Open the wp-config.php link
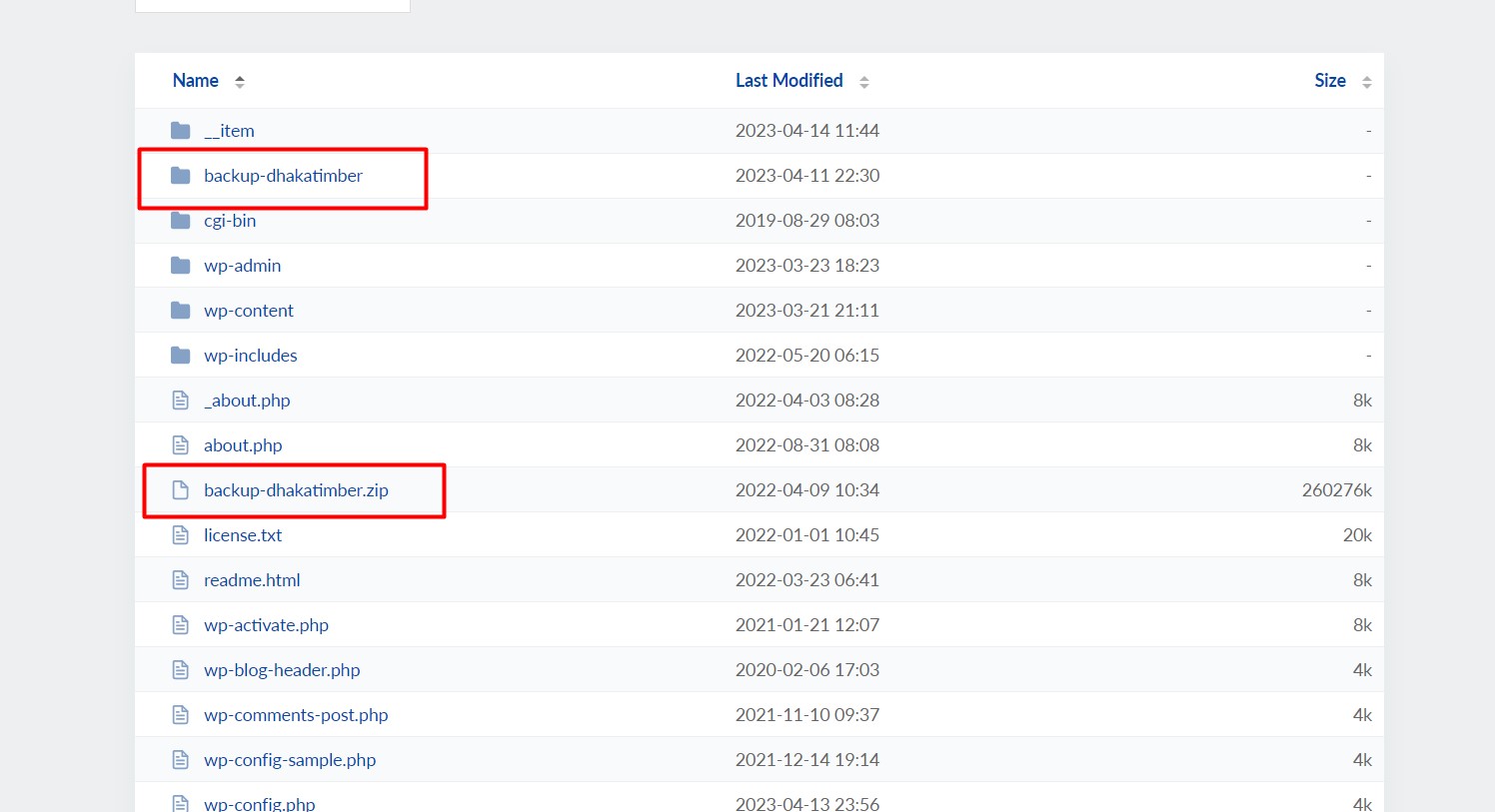The width and height of the screenshot is (1495, 812). click(259, 803)
